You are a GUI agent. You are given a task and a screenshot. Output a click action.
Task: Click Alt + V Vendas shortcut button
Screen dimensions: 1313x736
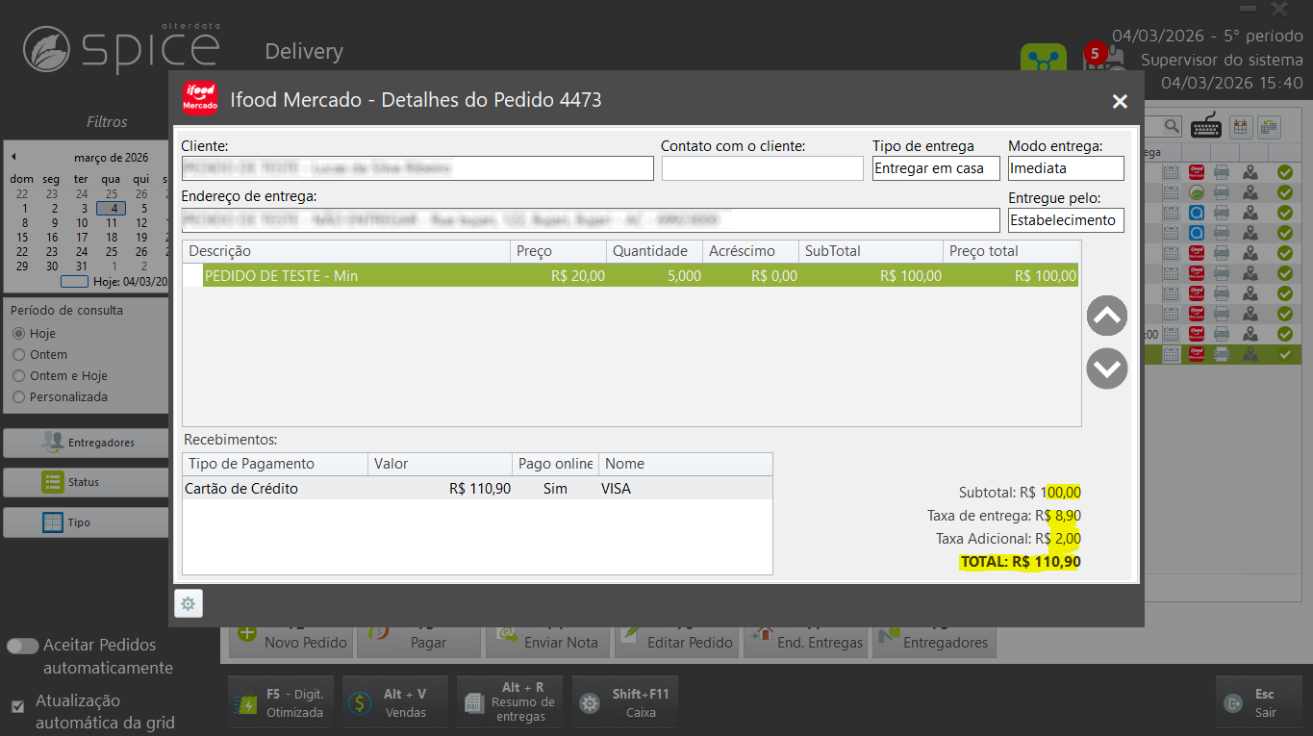395,703
